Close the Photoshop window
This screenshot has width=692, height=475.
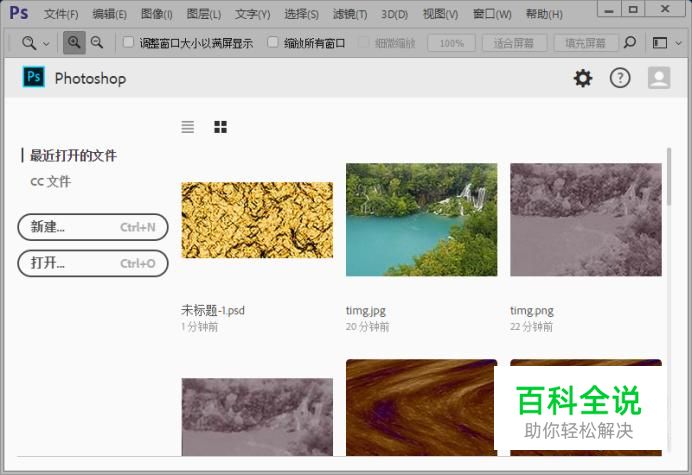point(665,9)
